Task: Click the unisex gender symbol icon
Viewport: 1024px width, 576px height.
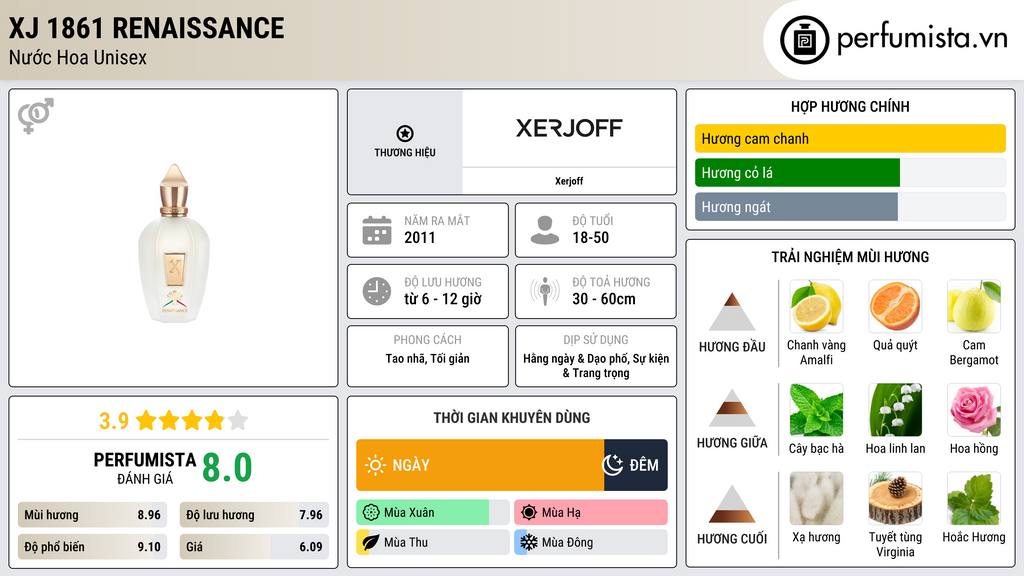Action: (35, 116)
